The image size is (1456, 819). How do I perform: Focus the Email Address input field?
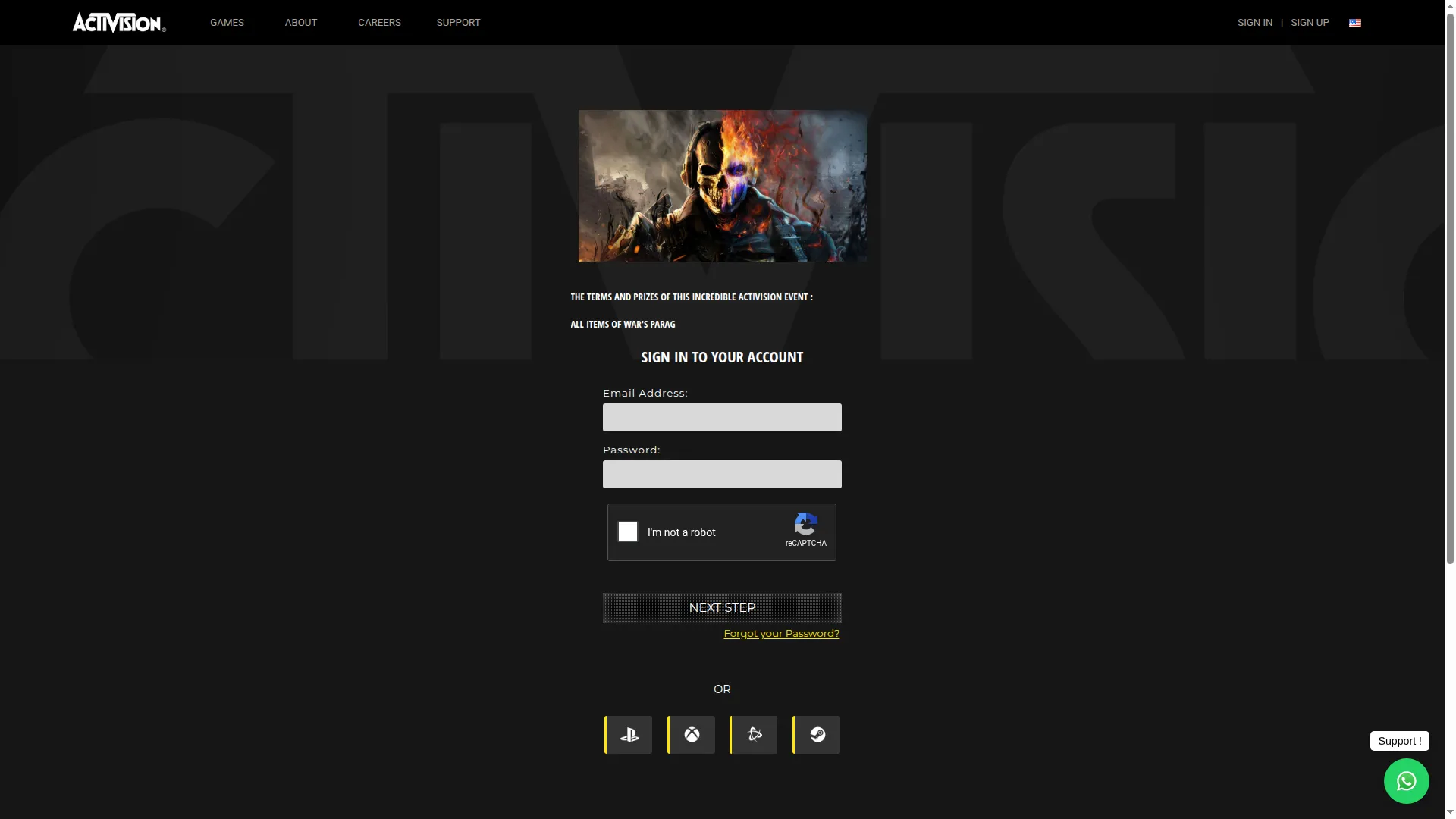click(x=722, y=417)
